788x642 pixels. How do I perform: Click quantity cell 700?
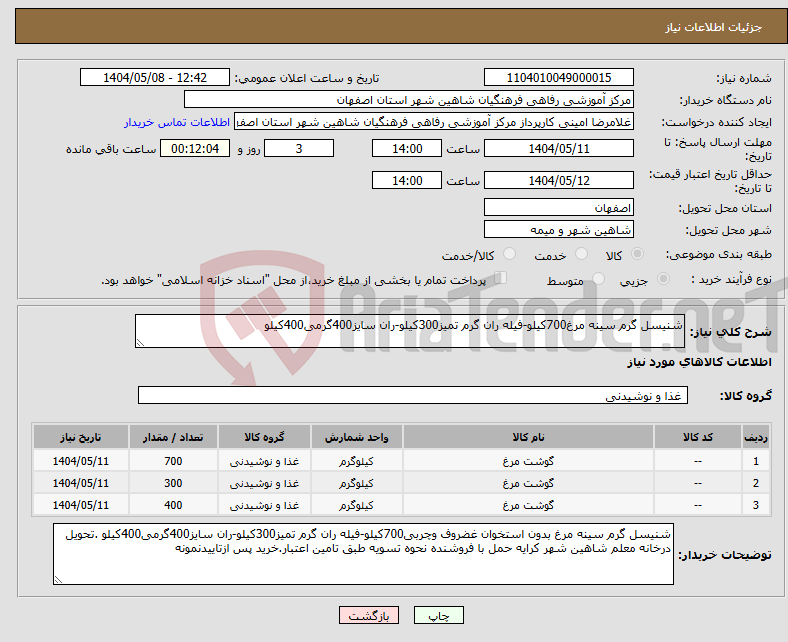point(173,461)
